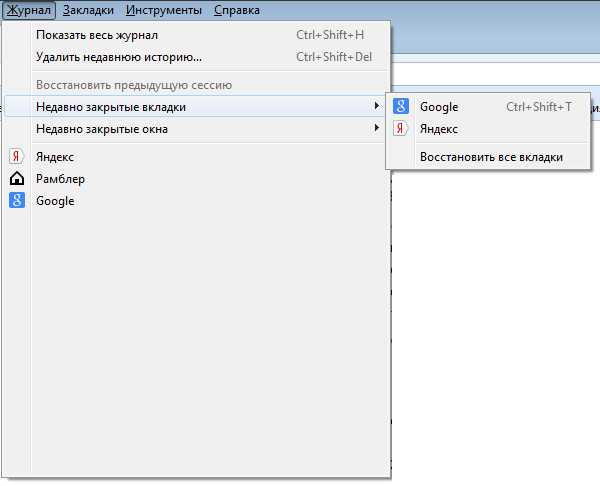600x486 pixels.
Task: Reopen Яндекс text in closed tabs submenu
Action: (439, 129)
